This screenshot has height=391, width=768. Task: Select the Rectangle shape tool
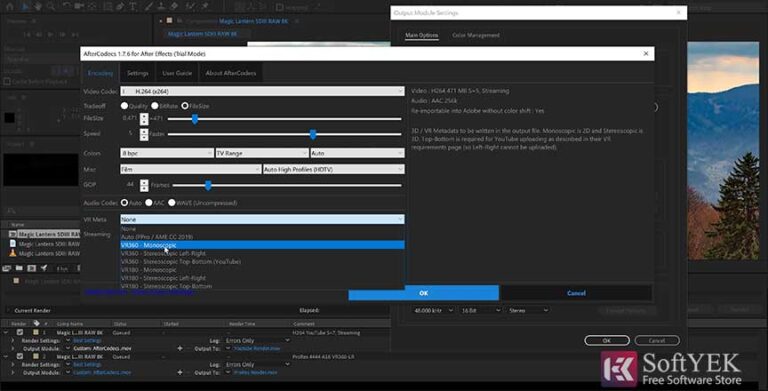tap(108, 6)
